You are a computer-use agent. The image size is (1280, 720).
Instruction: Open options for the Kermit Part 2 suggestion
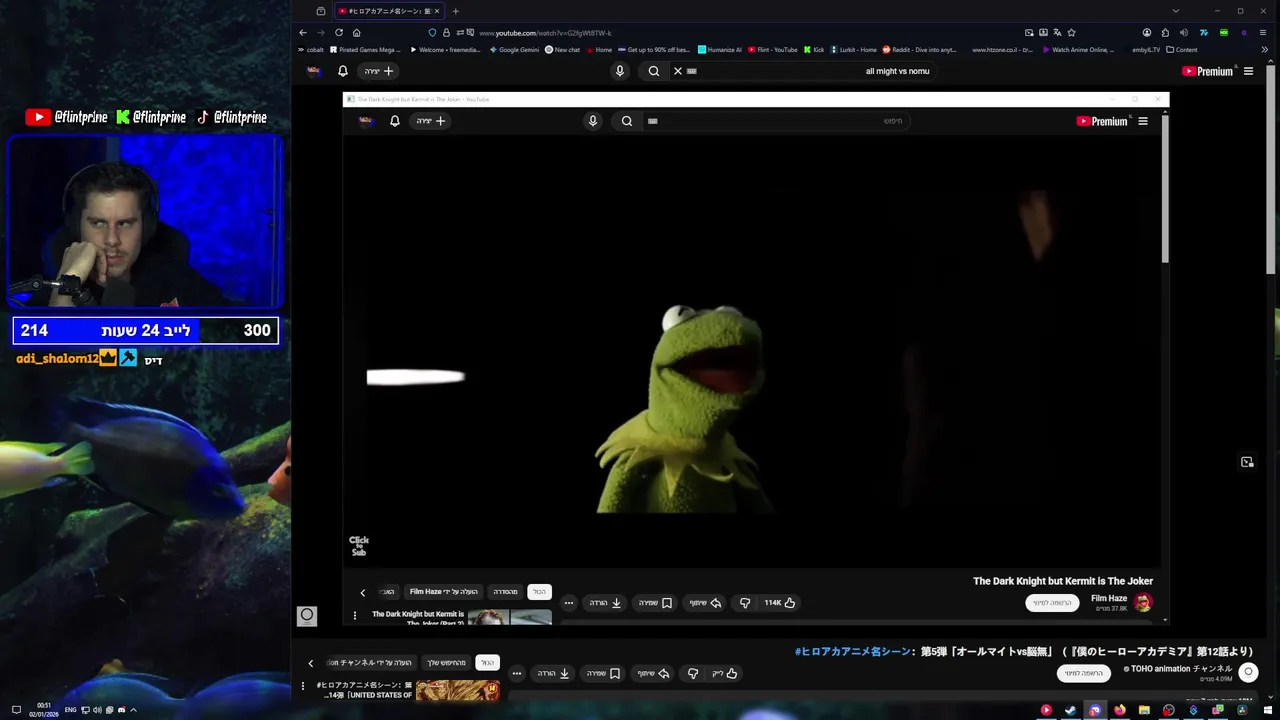354,616
